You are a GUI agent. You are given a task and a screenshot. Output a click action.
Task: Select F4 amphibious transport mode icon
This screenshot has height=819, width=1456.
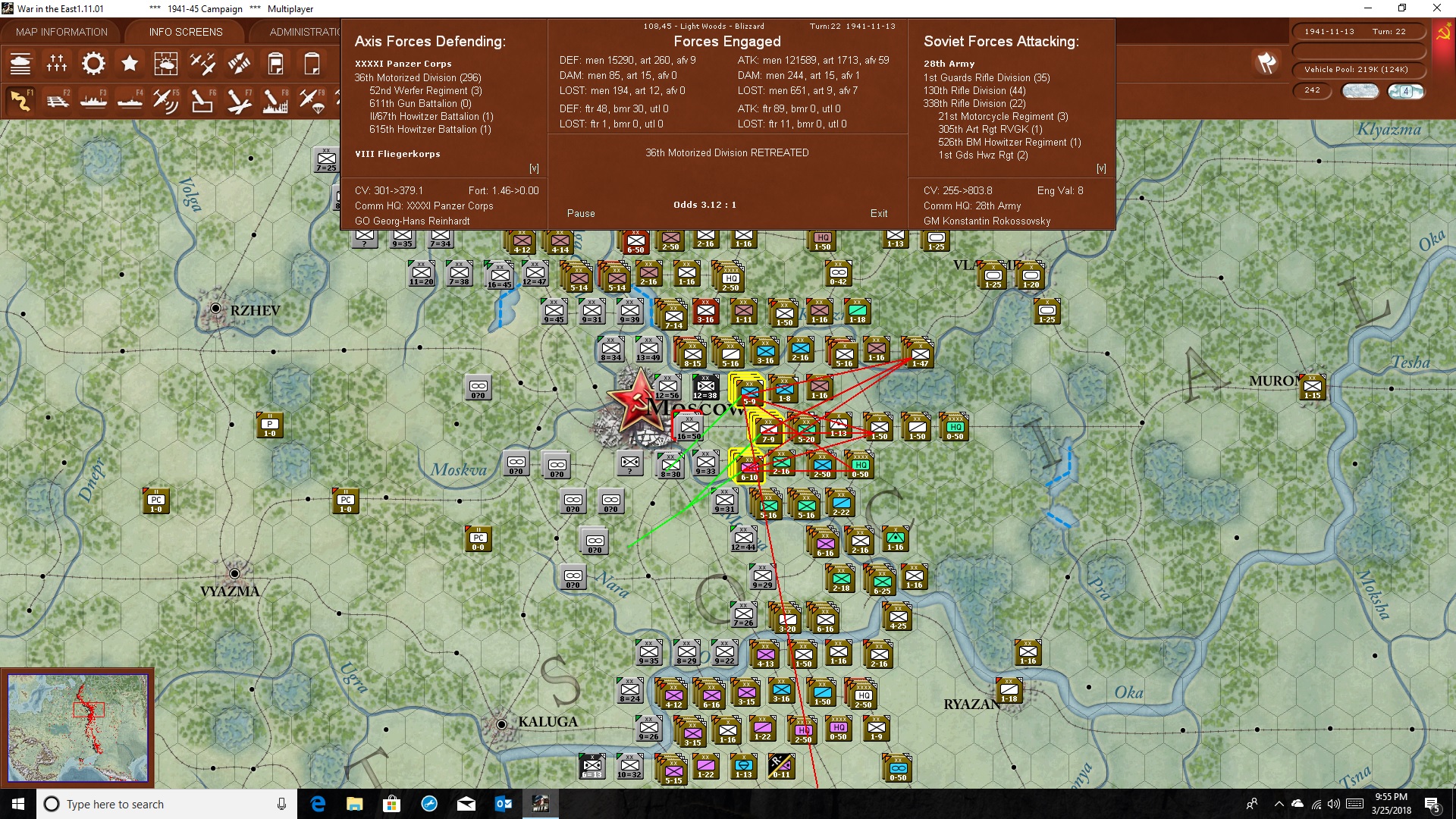coord(130,100)
